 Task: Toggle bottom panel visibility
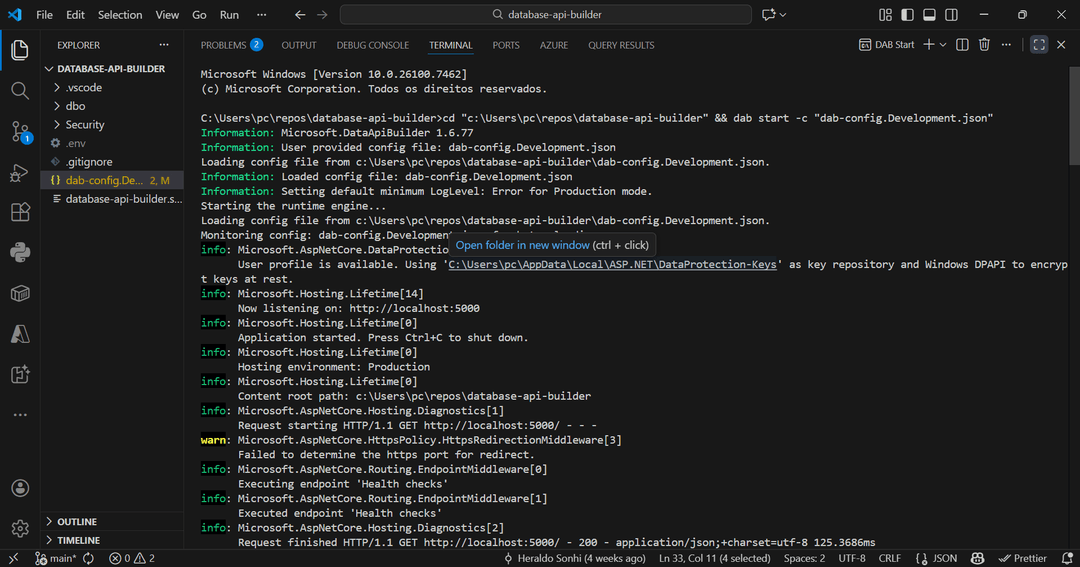(929, 14)
